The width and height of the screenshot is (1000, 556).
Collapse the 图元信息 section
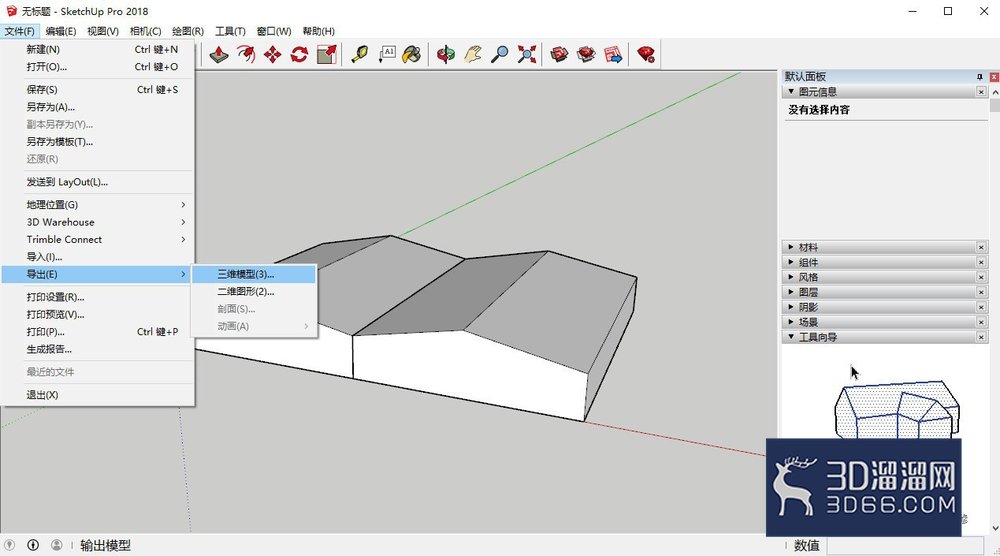791,92
